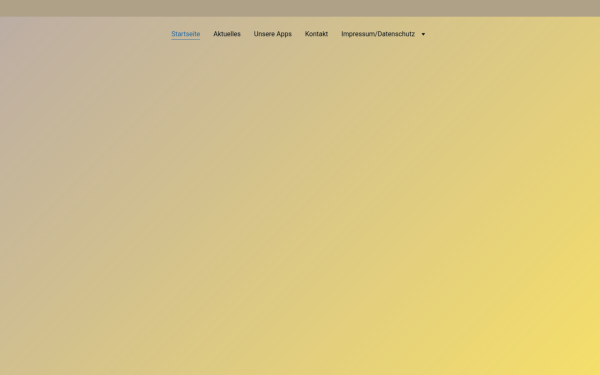Select the Kontakt navigation link

[316, 34]
